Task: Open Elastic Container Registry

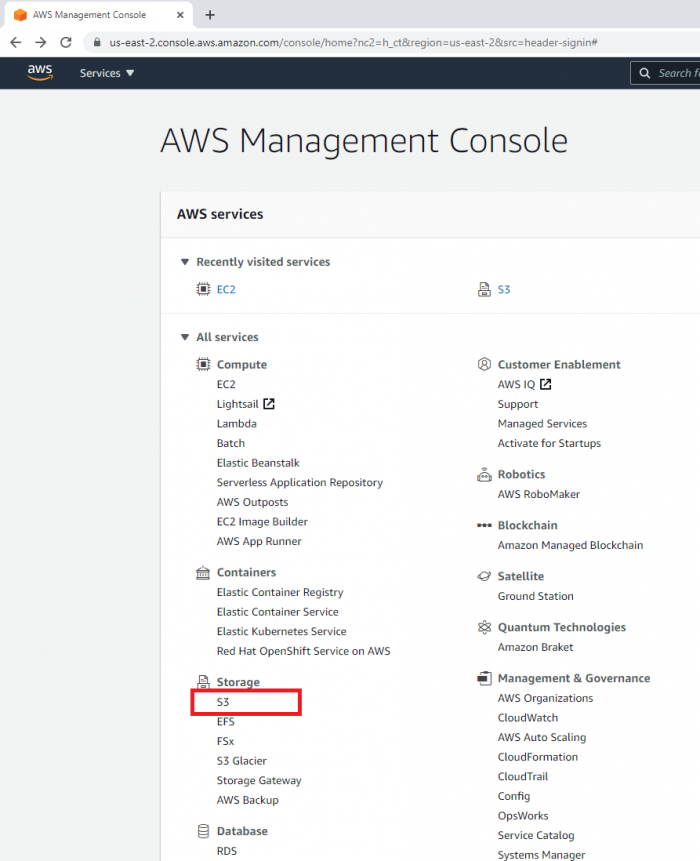Action: click(280, 592)
